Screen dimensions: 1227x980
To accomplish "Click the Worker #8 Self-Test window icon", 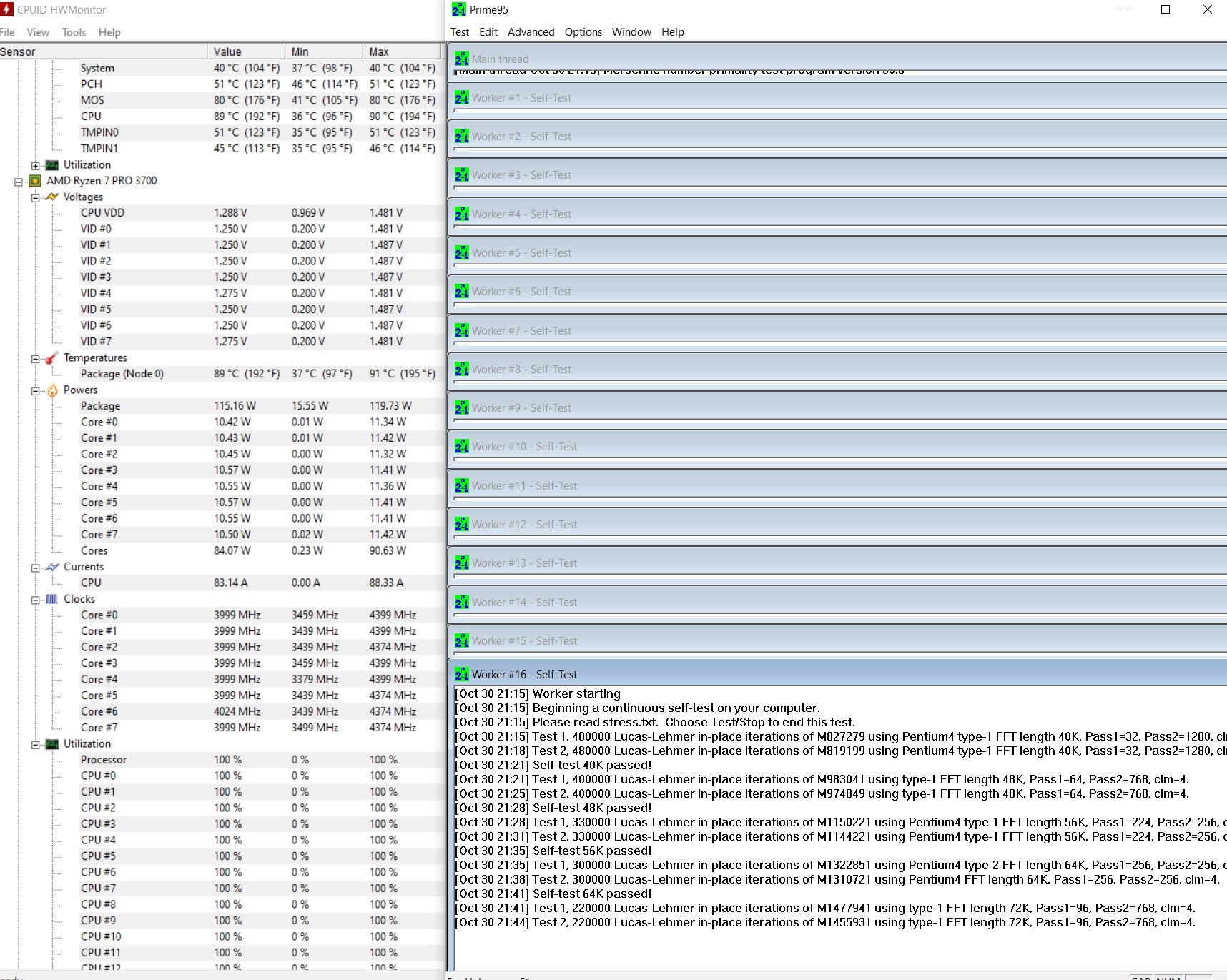I will click(x=462, y=369).
